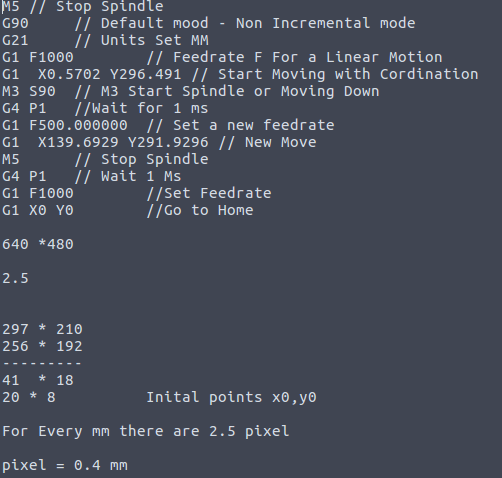Viewport: 502px width, 478px height.
Task: Place cursor in the first M5 Stop Spindle line
Action: 83,6
